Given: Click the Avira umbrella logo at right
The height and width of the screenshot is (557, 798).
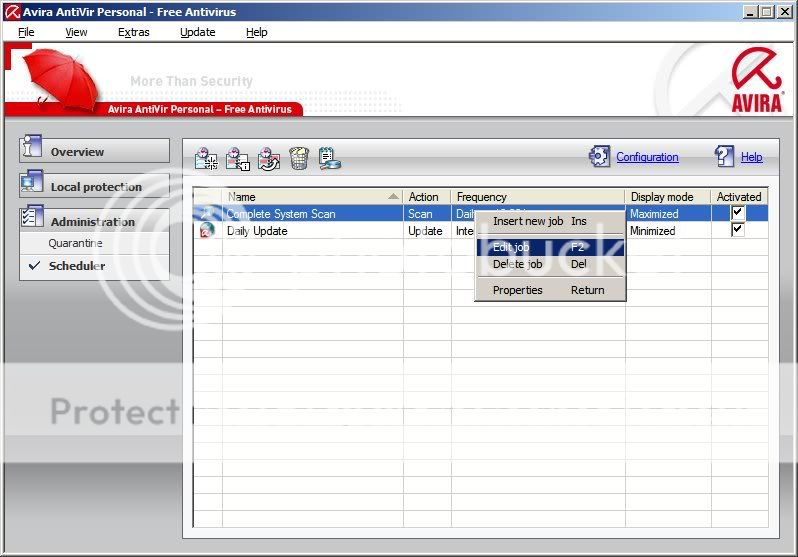Looking at the screenshot, I should click(x=756, y=80).
